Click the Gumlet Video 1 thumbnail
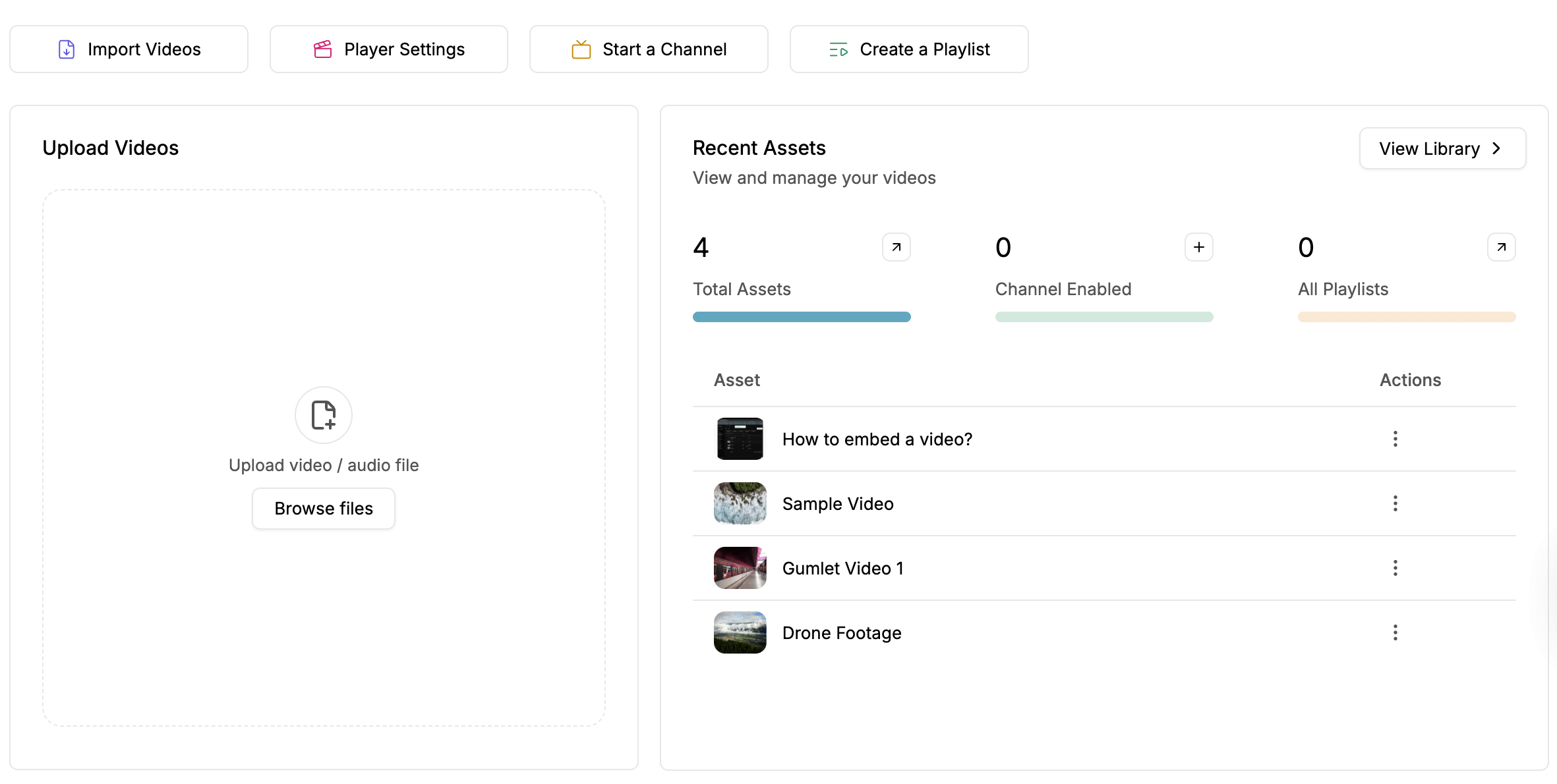This screenshot has width=1557, height=784. tap(740, 568)
